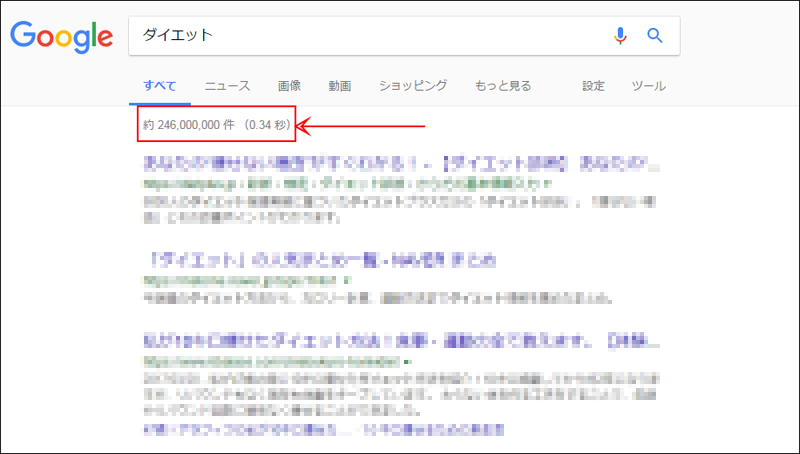800x454 pixels.
Task: Click the Google logo
Action: [62, 37]
